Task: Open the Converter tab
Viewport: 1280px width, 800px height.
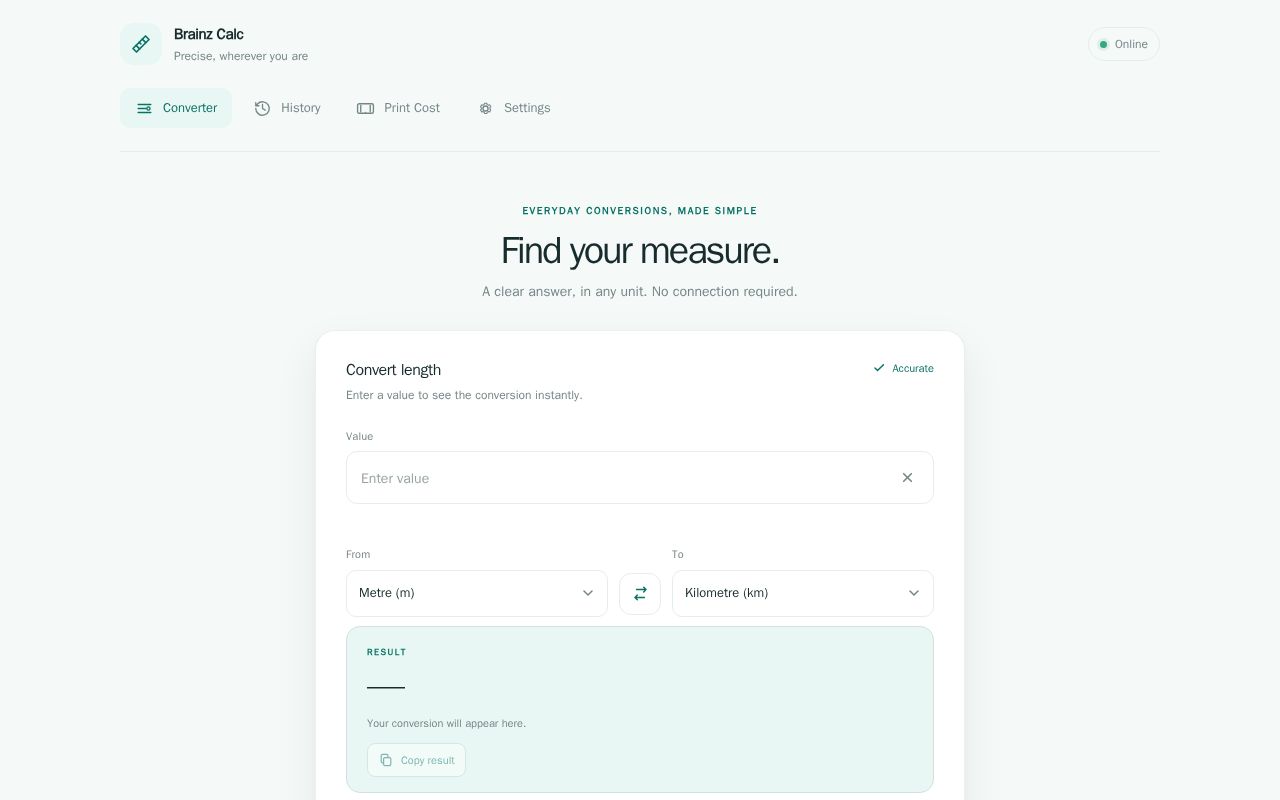Action: [x=176, y=108]
